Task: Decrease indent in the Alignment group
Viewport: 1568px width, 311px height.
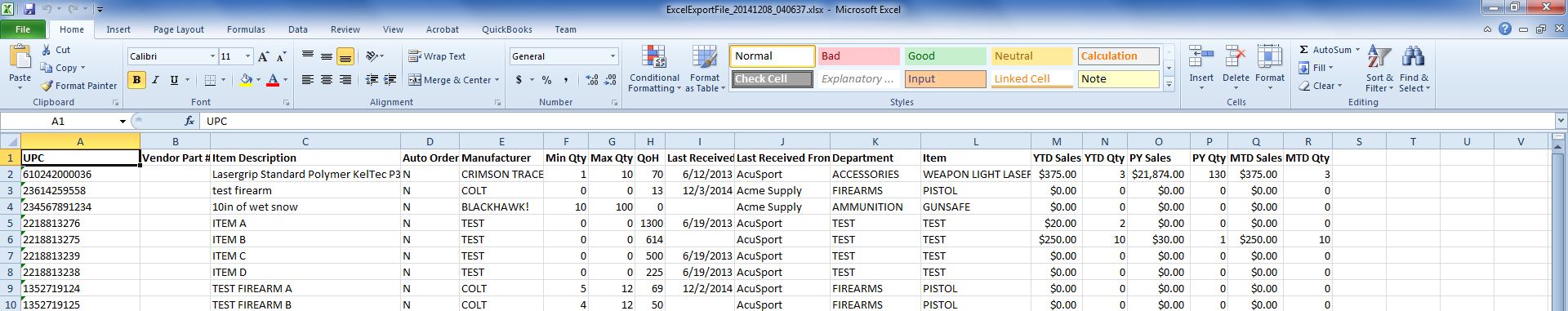Action: tap(372, 80)
